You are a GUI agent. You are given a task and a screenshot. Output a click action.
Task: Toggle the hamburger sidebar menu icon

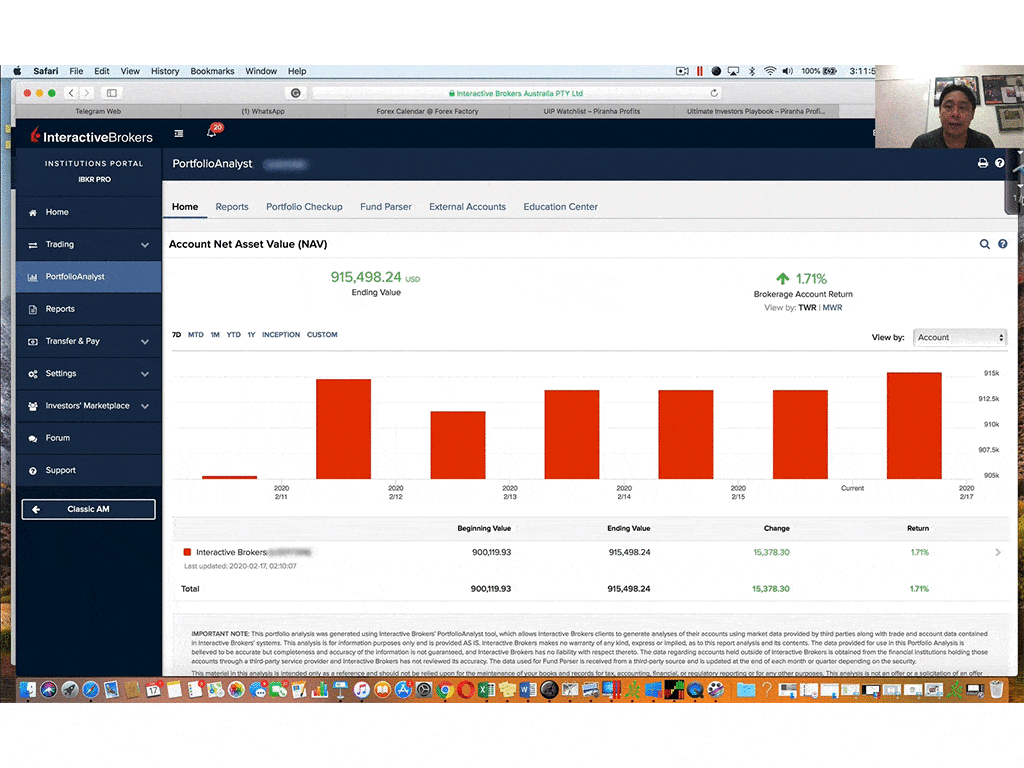click(179, 133)
